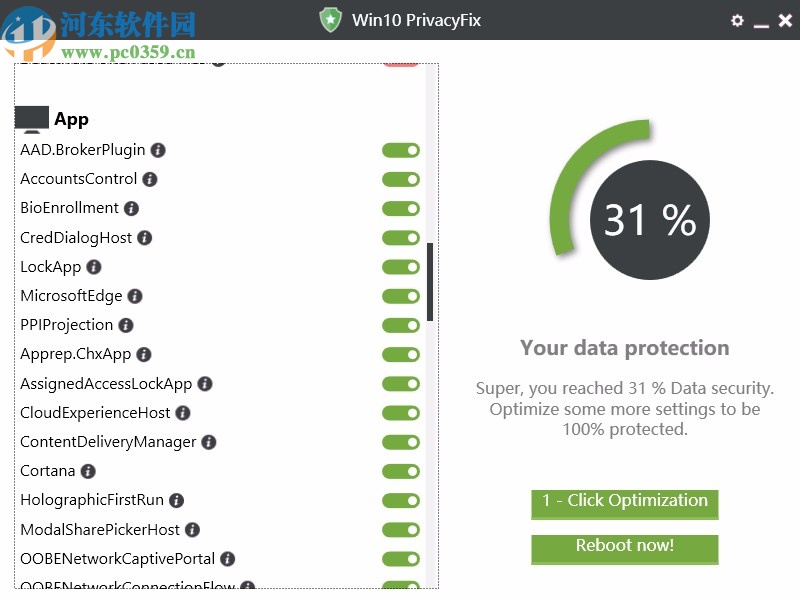Image resolution: width=800 pixels, height=600 pixels.
Task: Click the shield icon in the title bar
Action: tap(330, 19)
